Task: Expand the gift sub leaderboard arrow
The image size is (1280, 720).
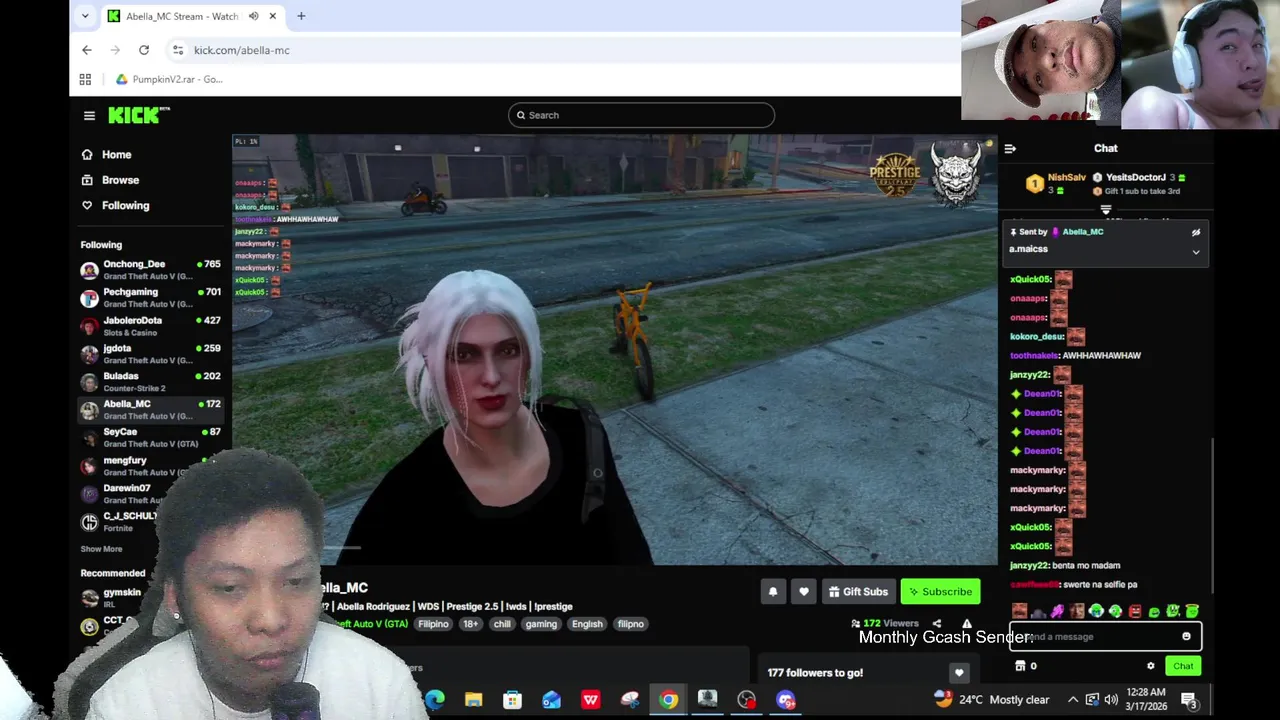Action: pos(1106,210)
